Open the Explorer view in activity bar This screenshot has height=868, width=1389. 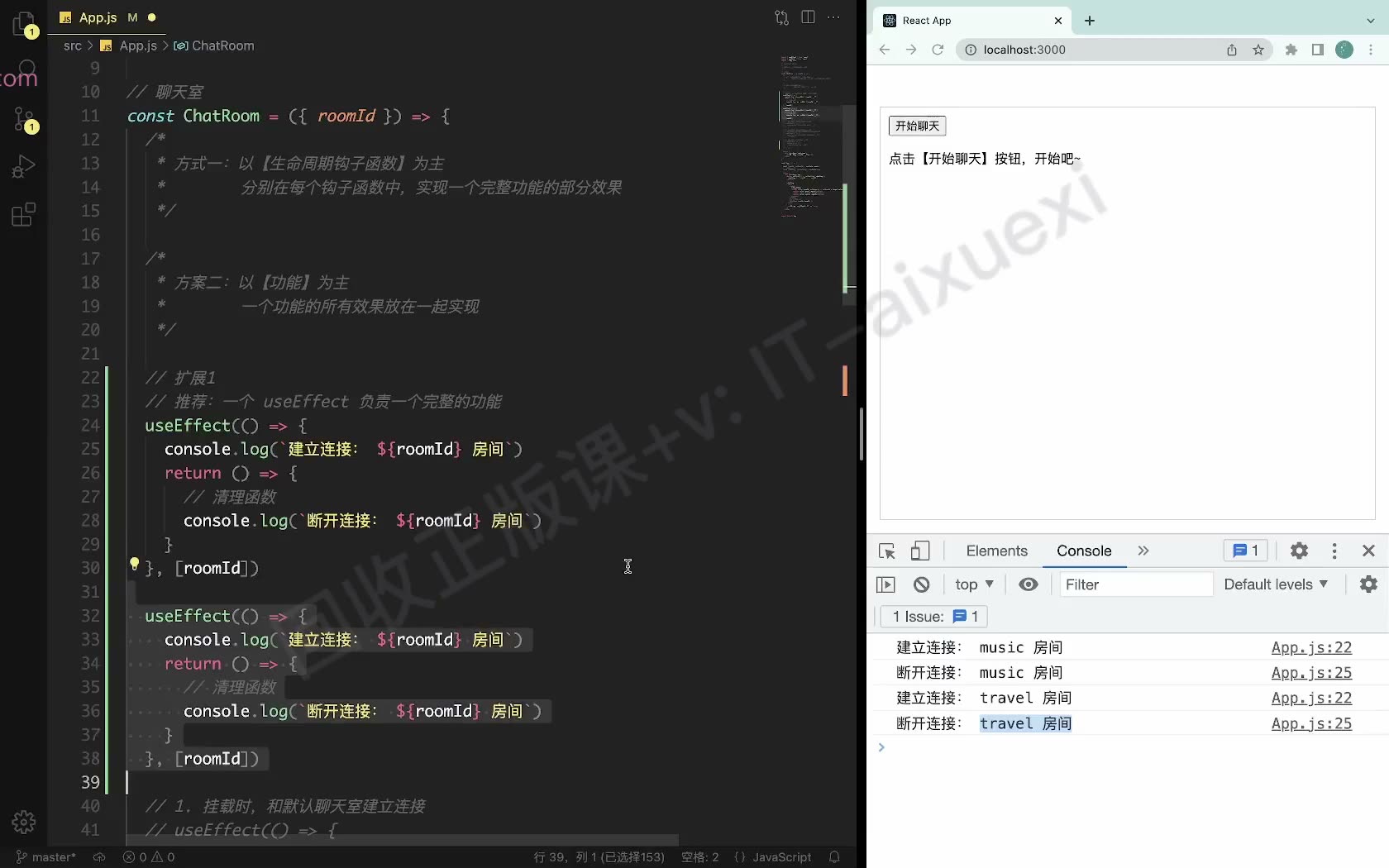[24, 24]
